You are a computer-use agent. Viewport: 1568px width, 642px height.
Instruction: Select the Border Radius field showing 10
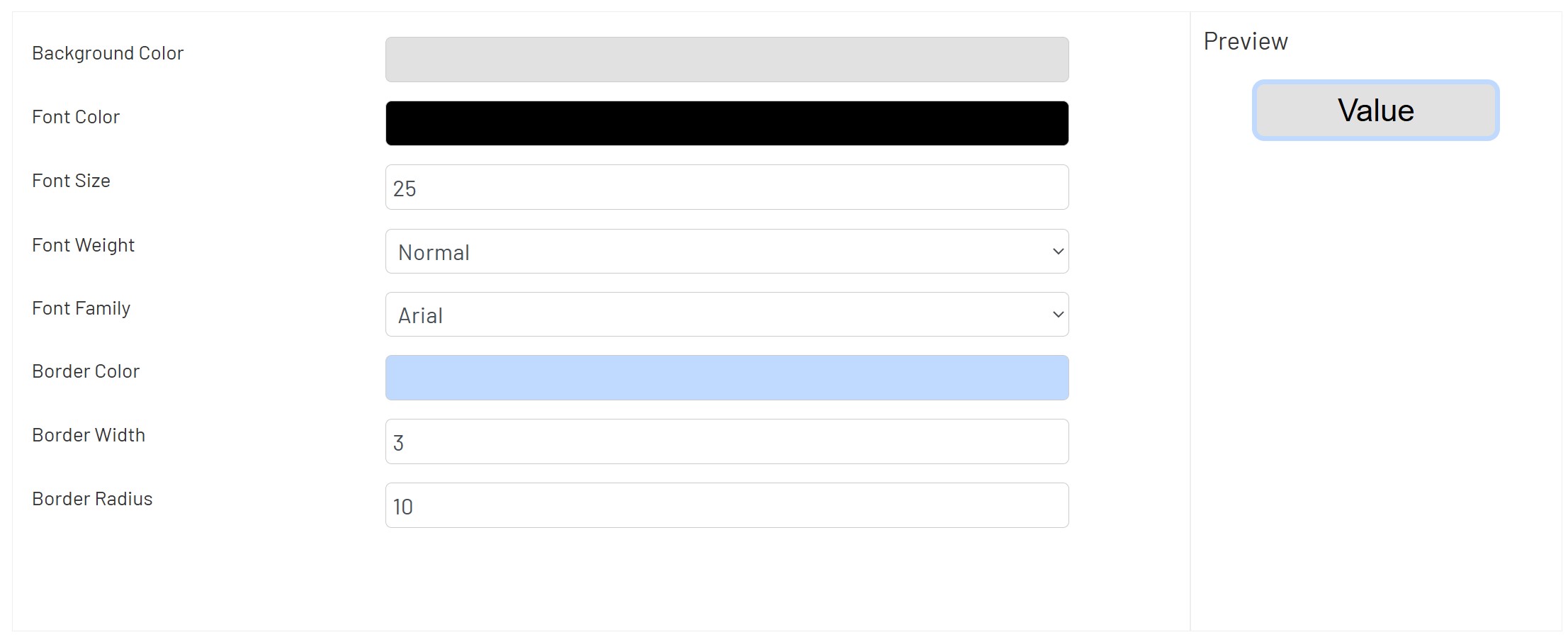[x=726, y=505]
